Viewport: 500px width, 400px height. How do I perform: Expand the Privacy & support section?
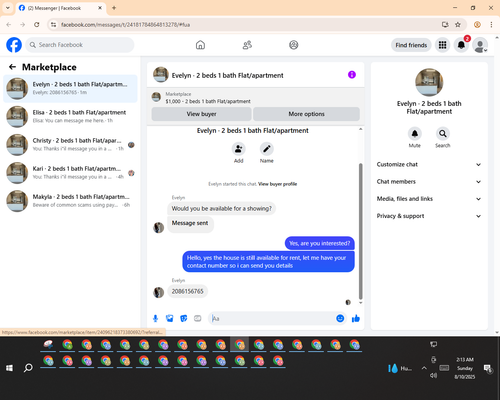coord(429,216)
